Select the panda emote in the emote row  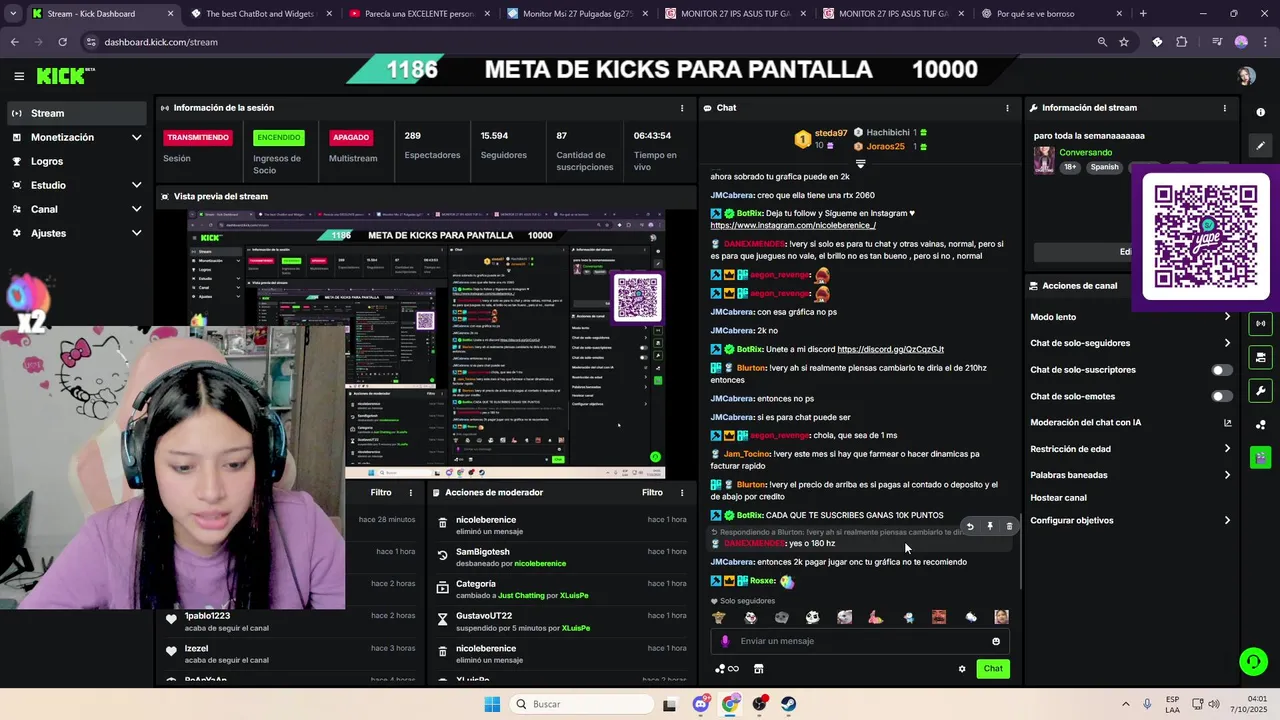pos(812,617)
